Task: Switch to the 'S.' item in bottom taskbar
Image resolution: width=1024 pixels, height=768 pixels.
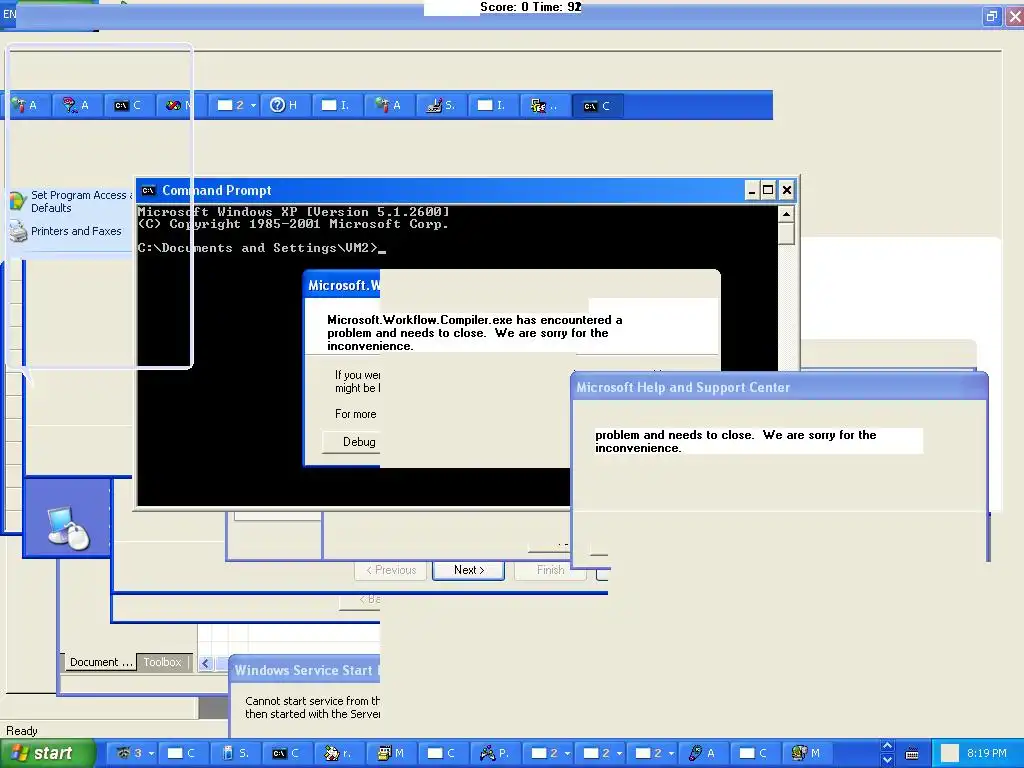Action: tap(235, 753)
